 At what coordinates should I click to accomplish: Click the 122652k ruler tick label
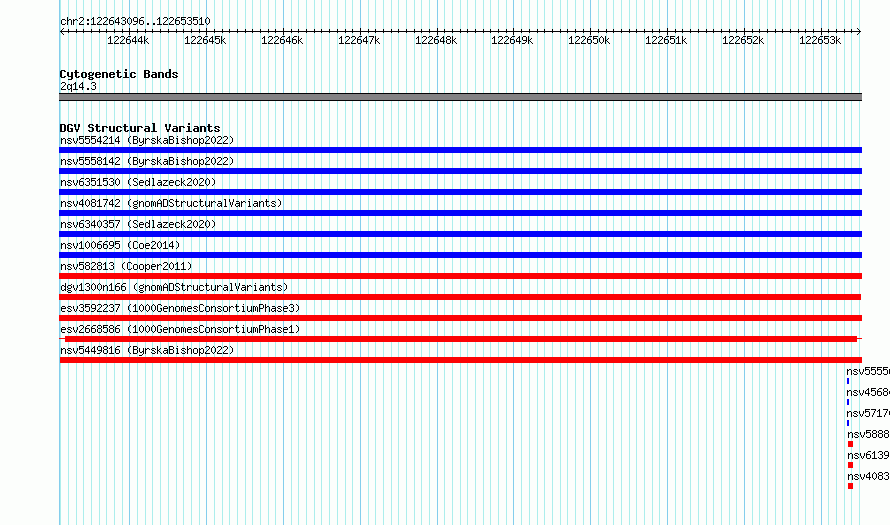tap(743, 40)
